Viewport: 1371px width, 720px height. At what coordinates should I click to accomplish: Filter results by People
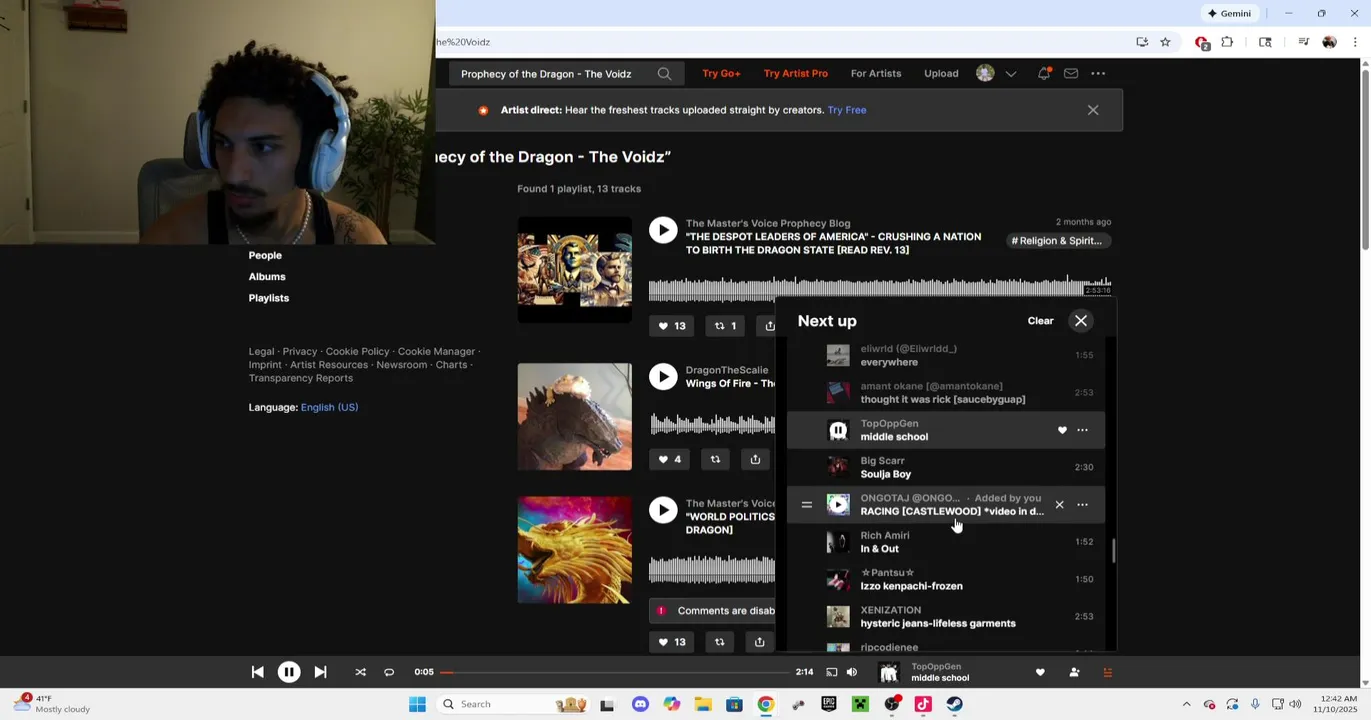tap(265, 256)
